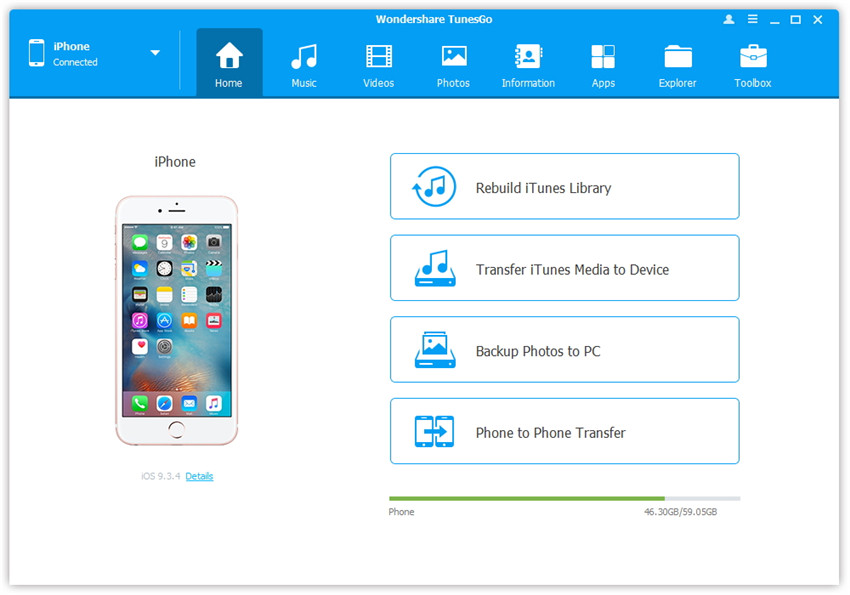This screenshot has height=595, width=850.
Task: Go to the Photos section icon
Action: click(453, 58)
